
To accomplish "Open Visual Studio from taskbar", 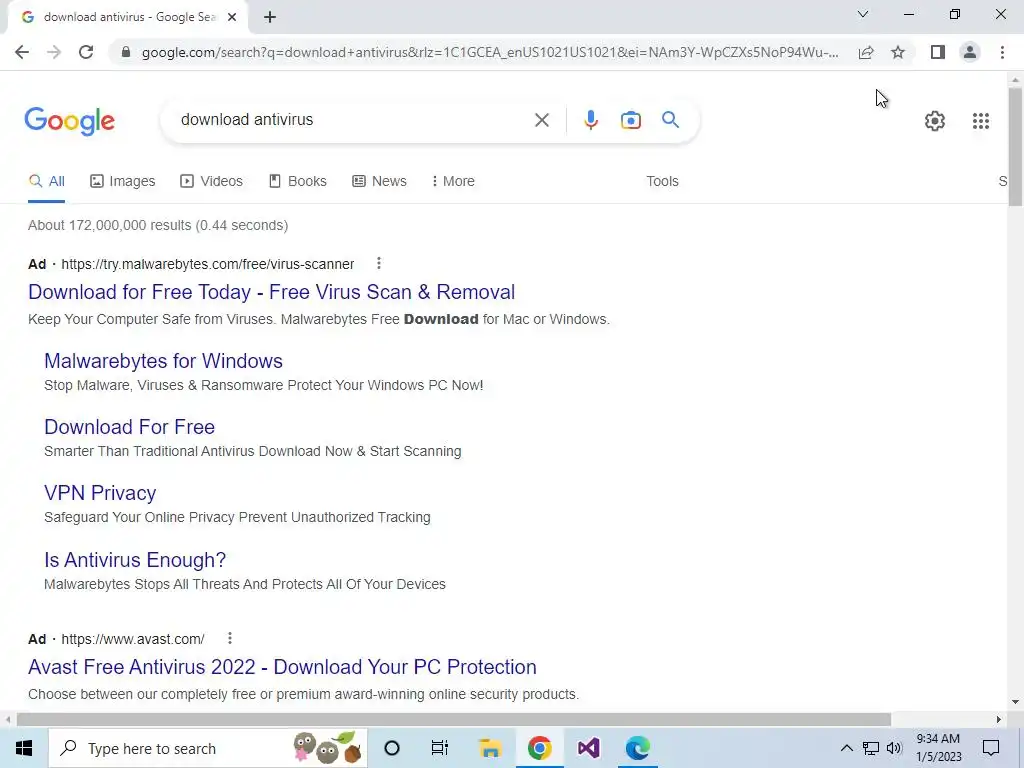I will [x=588, y=748].
